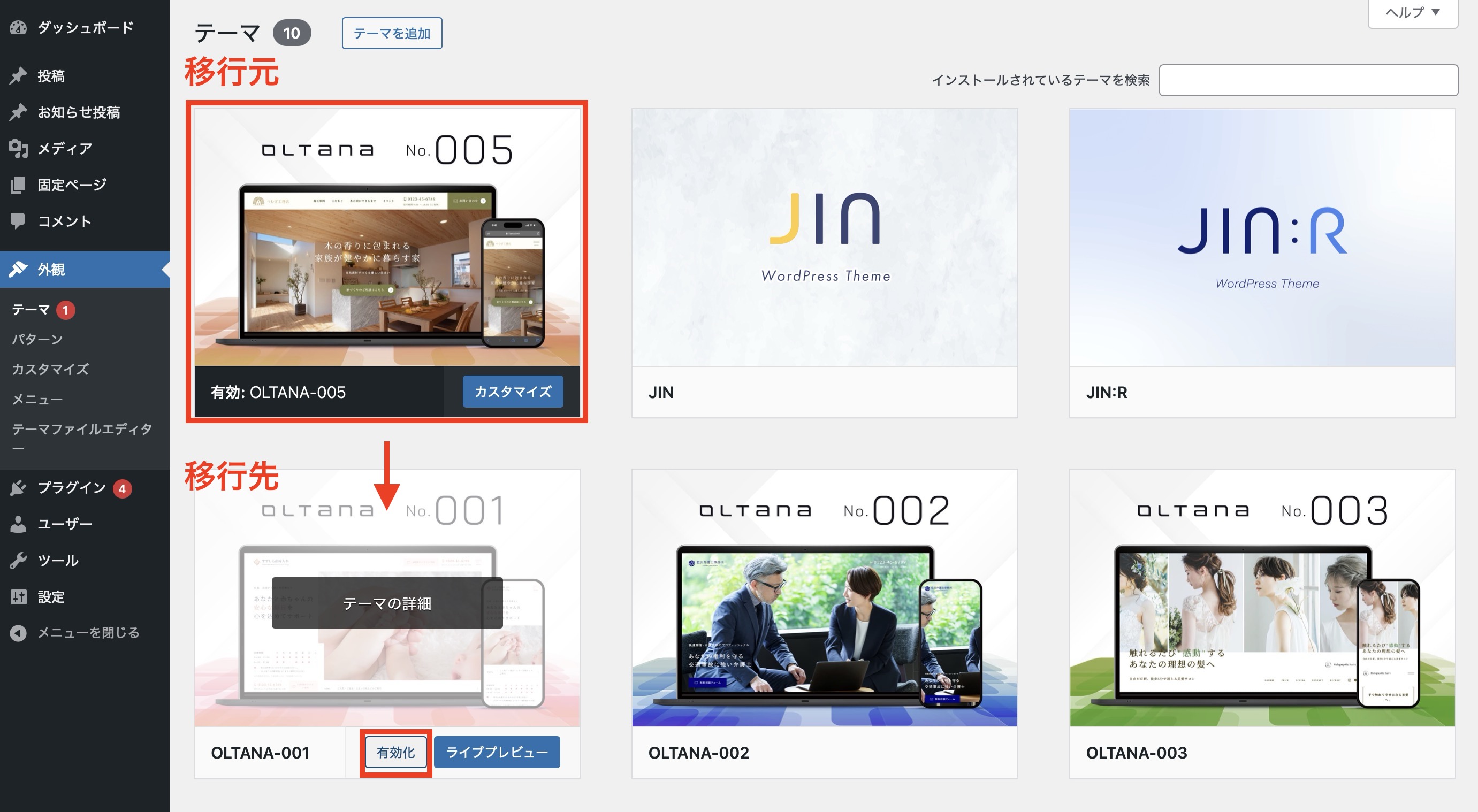This screenshot has height=812, width=1478.
Task: Expand the ヘルプ dropdown tab
Action: click(1413, 13)
